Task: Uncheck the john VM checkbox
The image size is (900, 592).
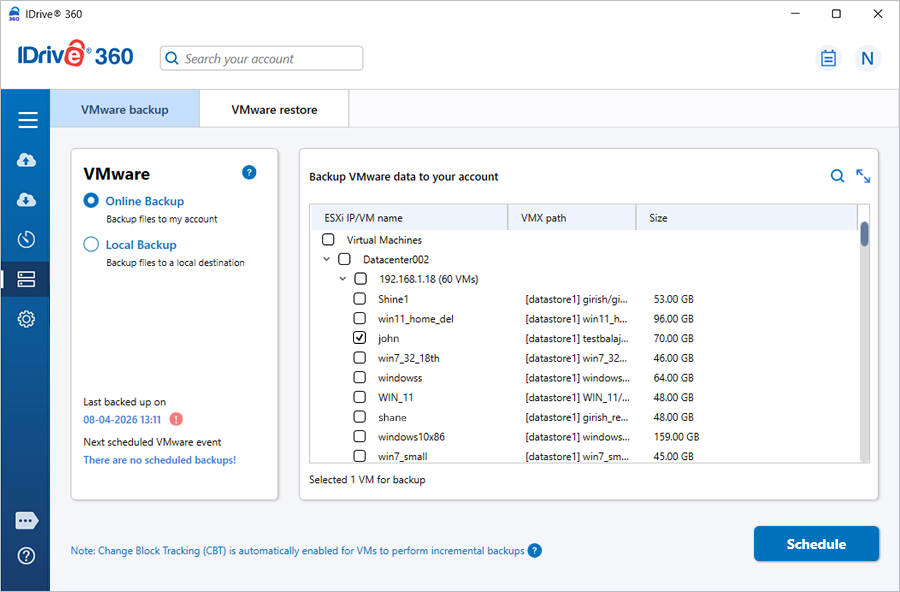Action: tap(359, 338)
